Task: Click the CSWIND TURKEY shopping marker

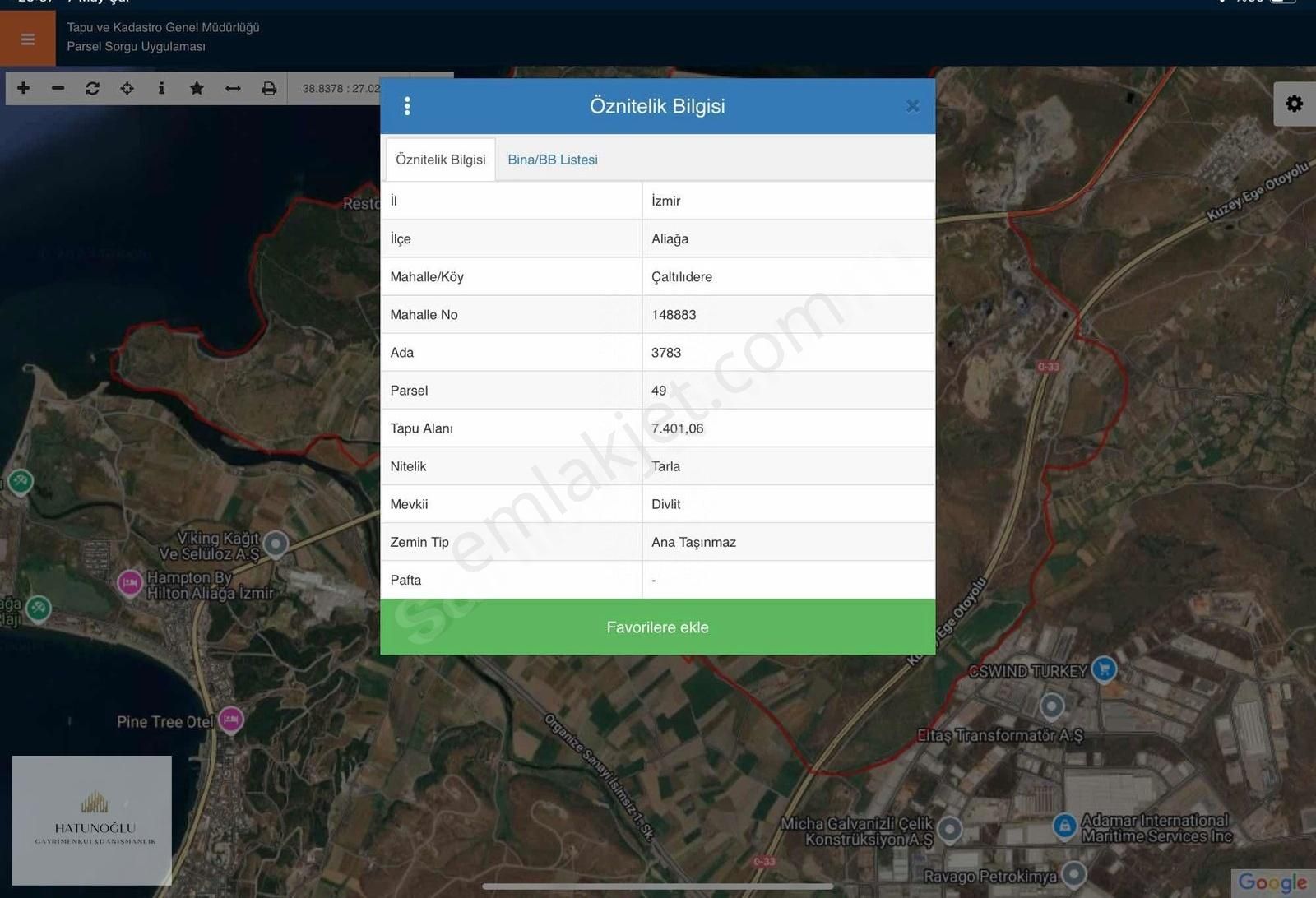Action: tap(1104, 669)
